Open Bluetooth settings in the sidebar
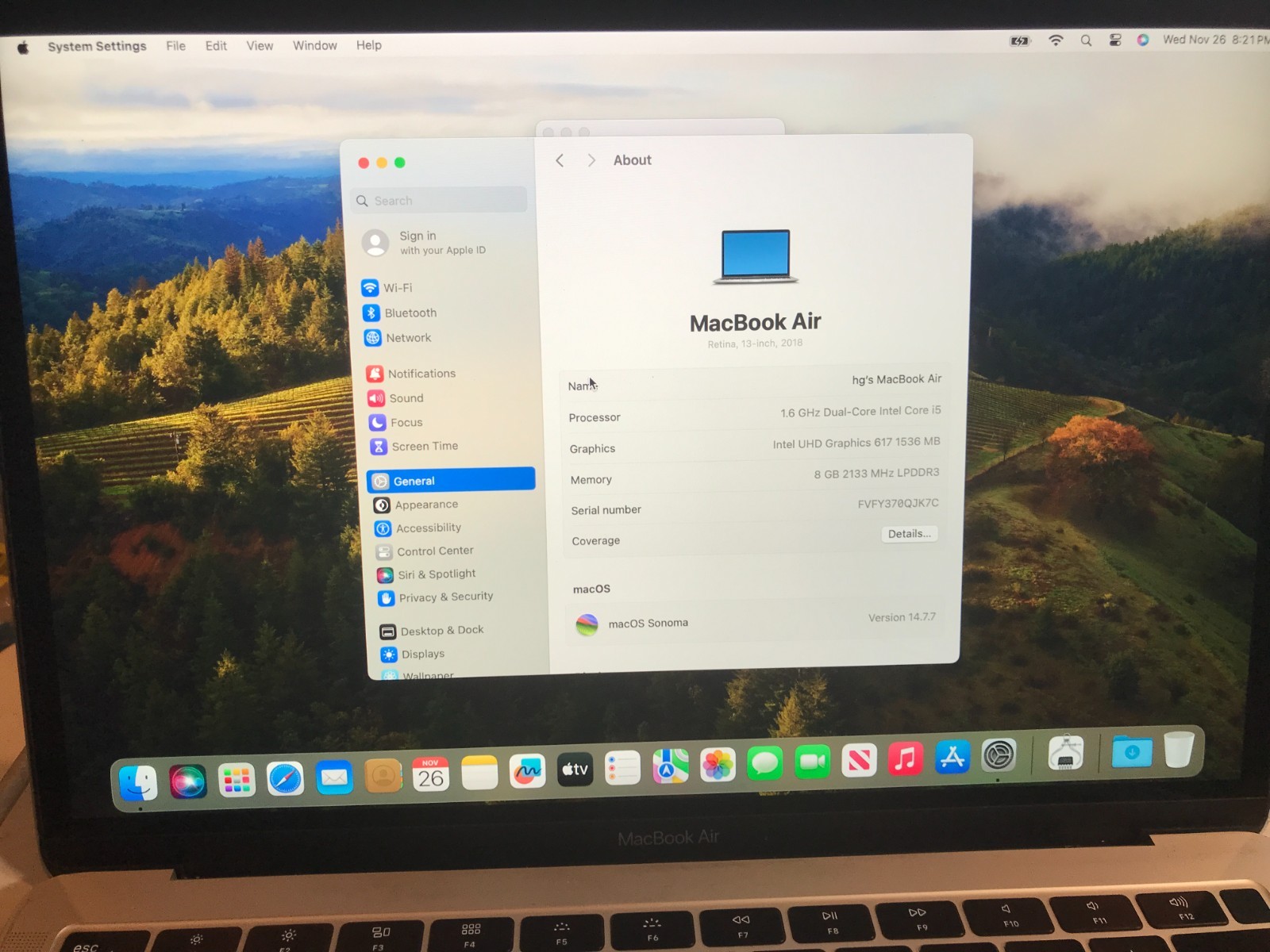Viewport: 1270px width, 952px height. click(x=410, y=313)
